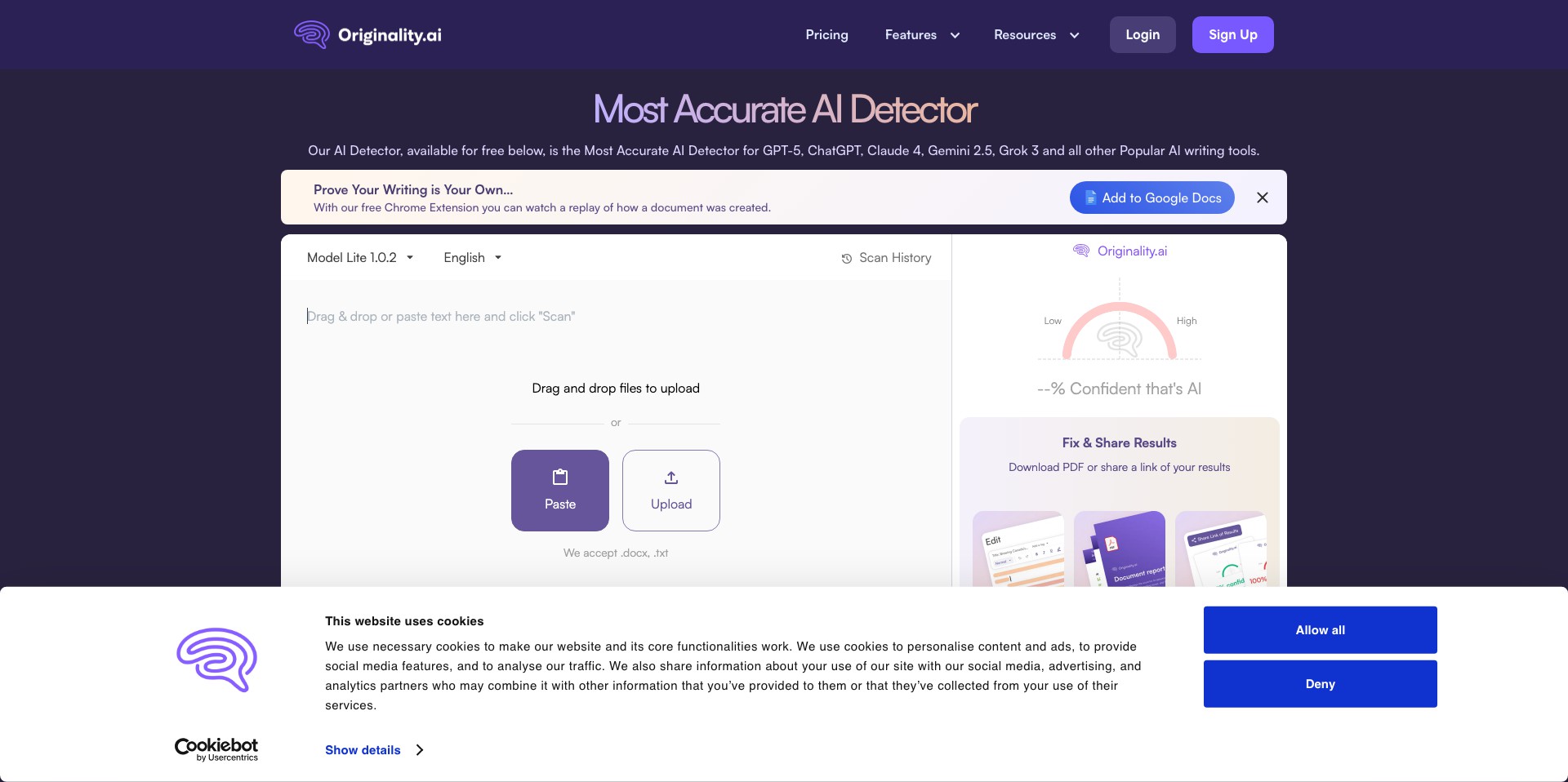Open the Pricing page
Viewport: 1568px width, 782px height.
pyautogui.click(x=826, y=34)
